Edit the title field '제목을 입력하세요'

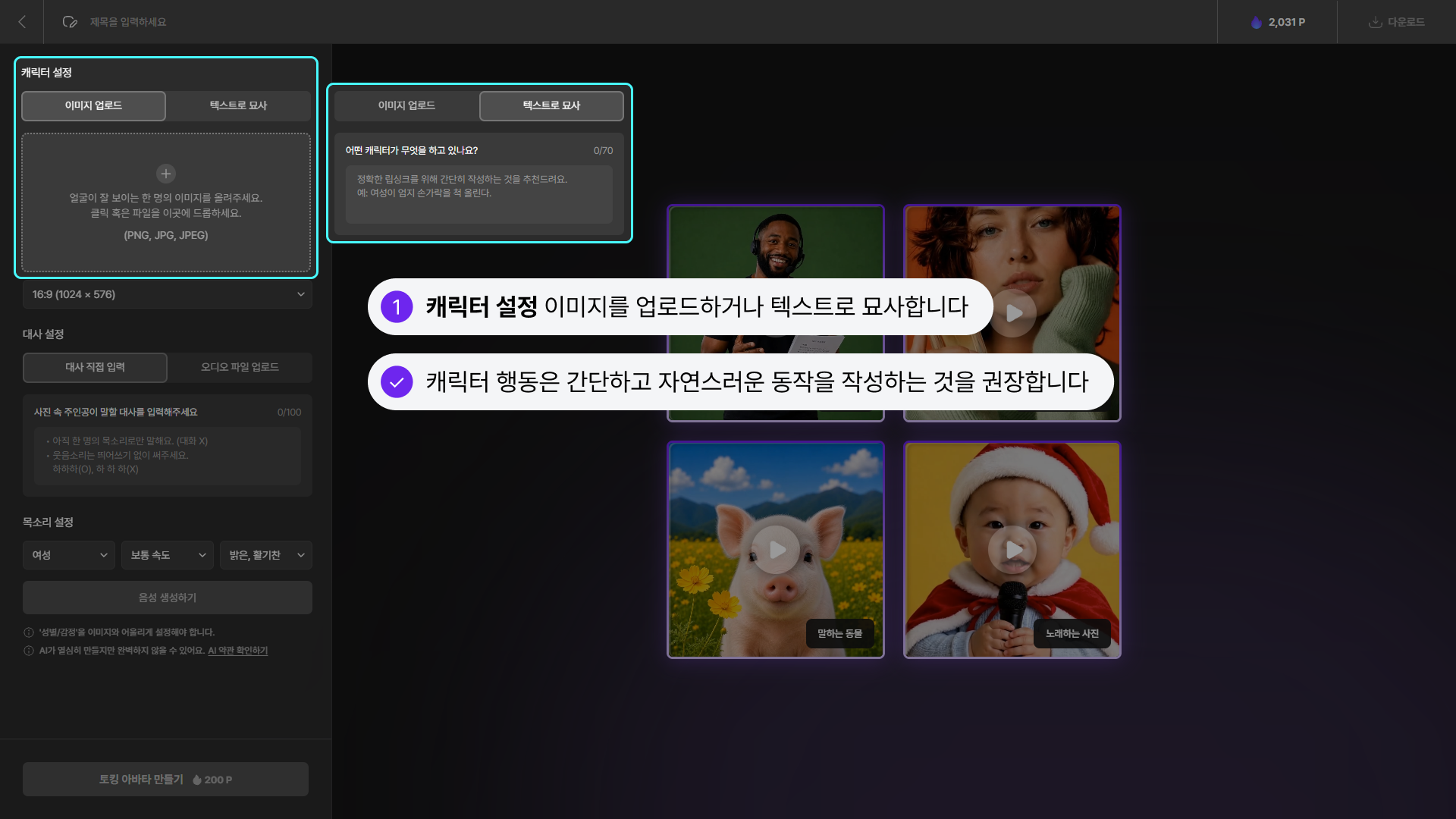[128, 22]
